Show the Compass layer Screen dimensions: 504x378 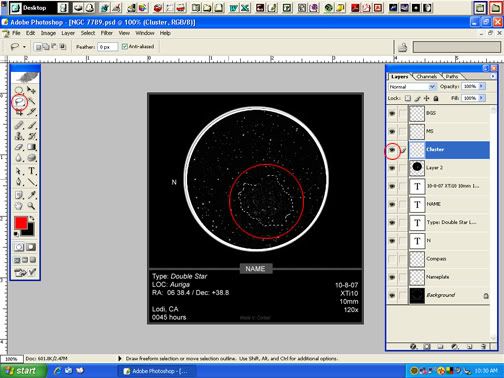[392, 259]
